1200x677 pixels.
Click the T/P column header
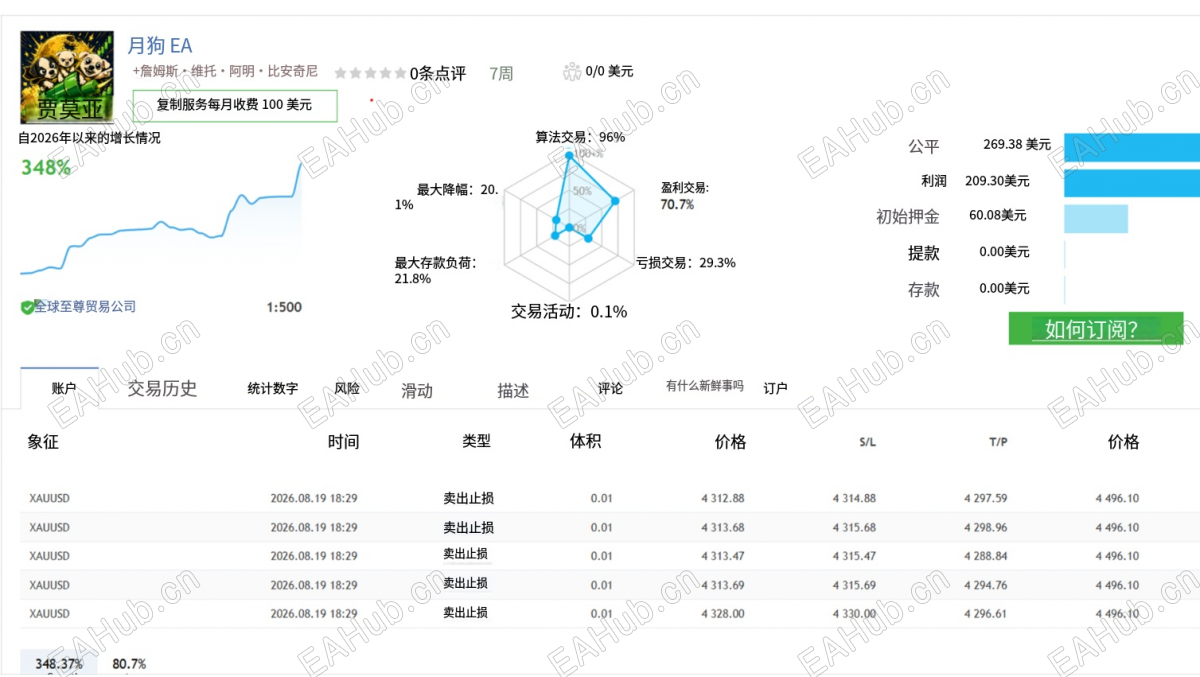[998, 442]
